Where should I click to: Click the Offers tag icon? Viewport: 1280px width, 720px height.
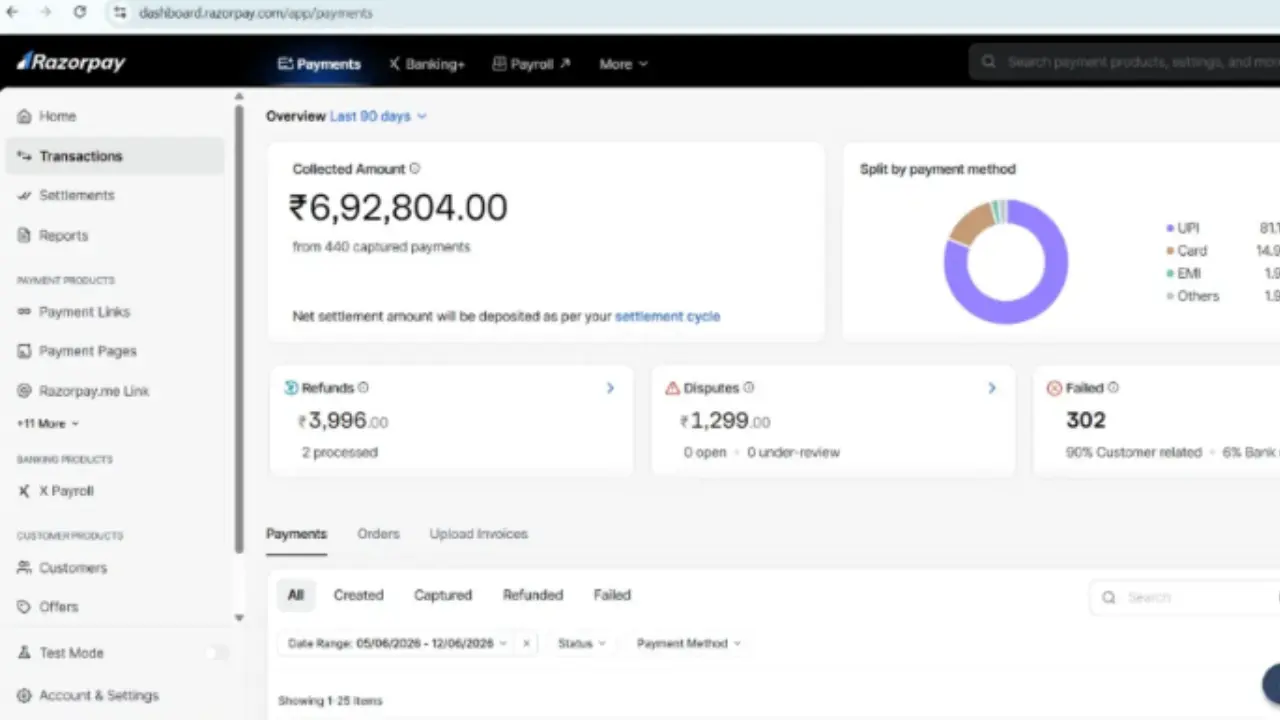click(x=24, y=607)
